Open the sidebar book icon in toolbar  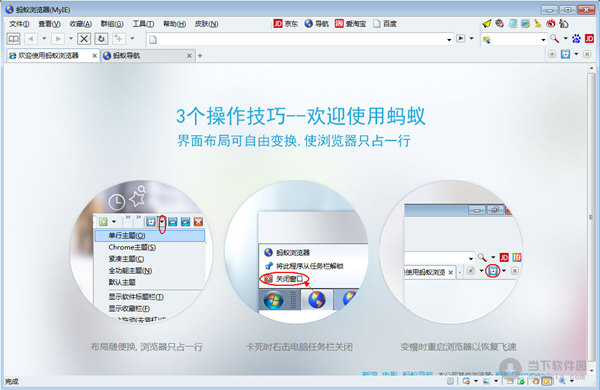pos(14,39)
